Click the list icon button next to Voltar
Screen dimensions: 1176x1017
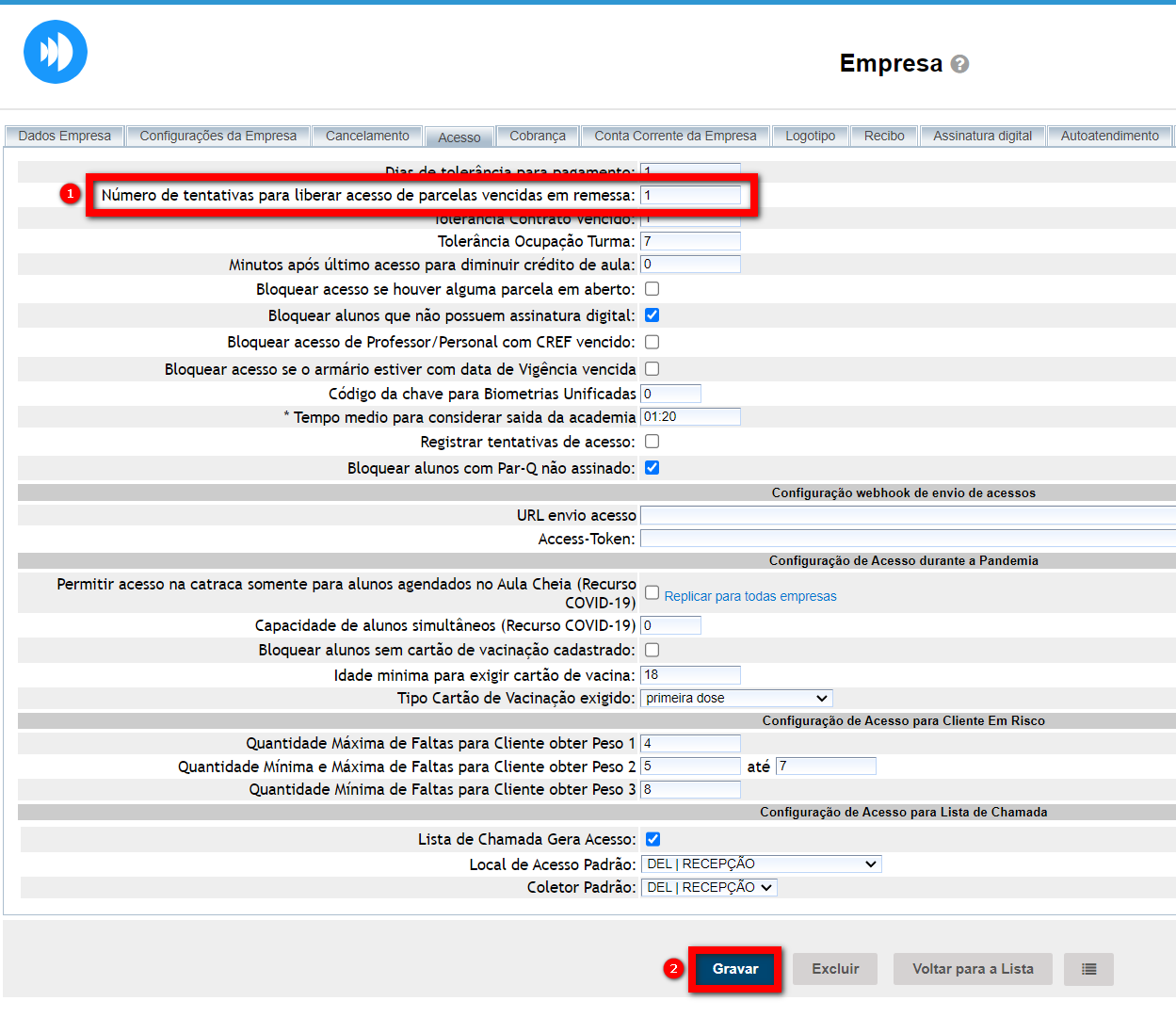coord(1088,969)
